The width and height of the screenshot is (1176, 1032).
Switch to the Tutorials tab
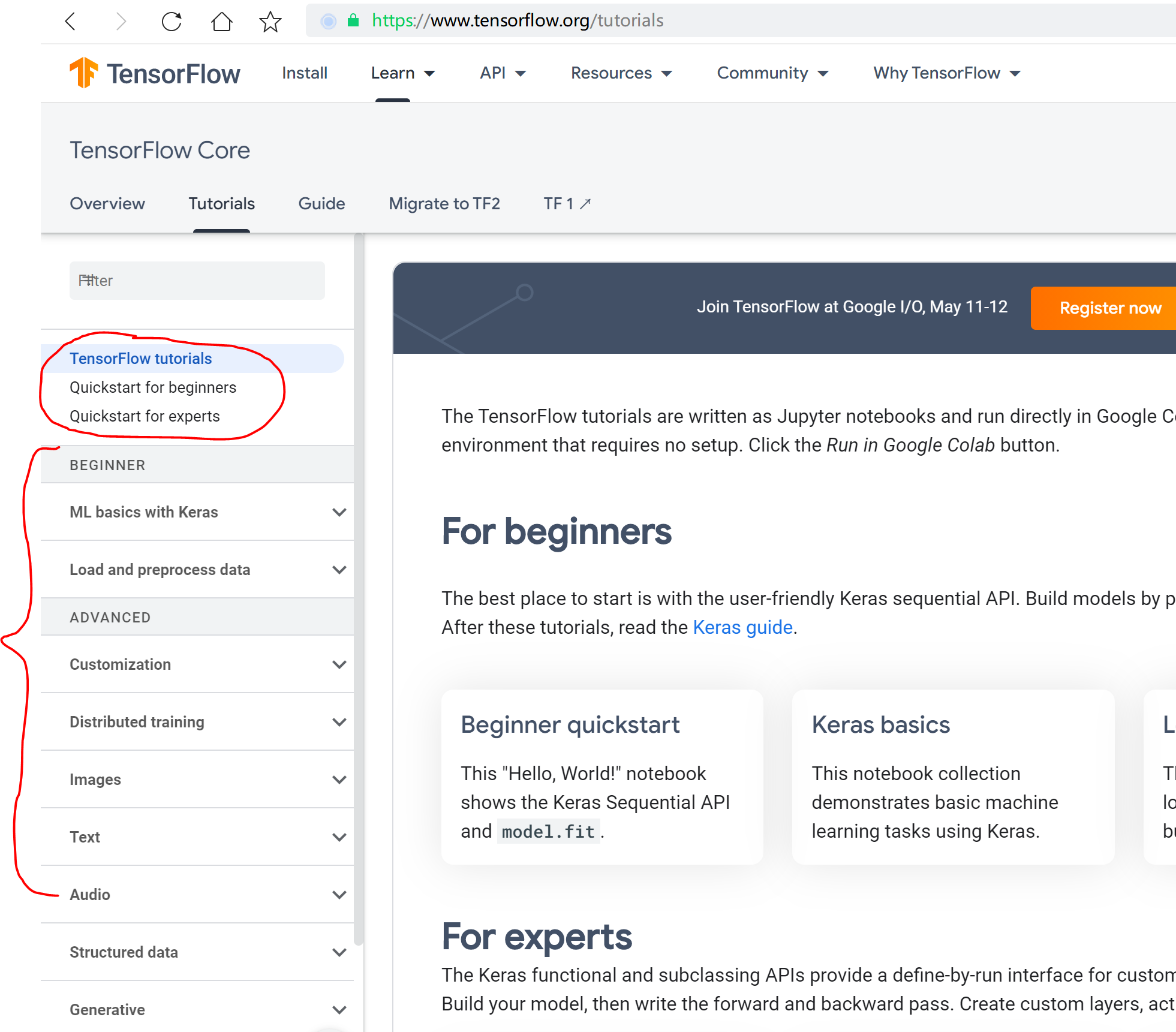pyautogui.click(x=222, y=204)
